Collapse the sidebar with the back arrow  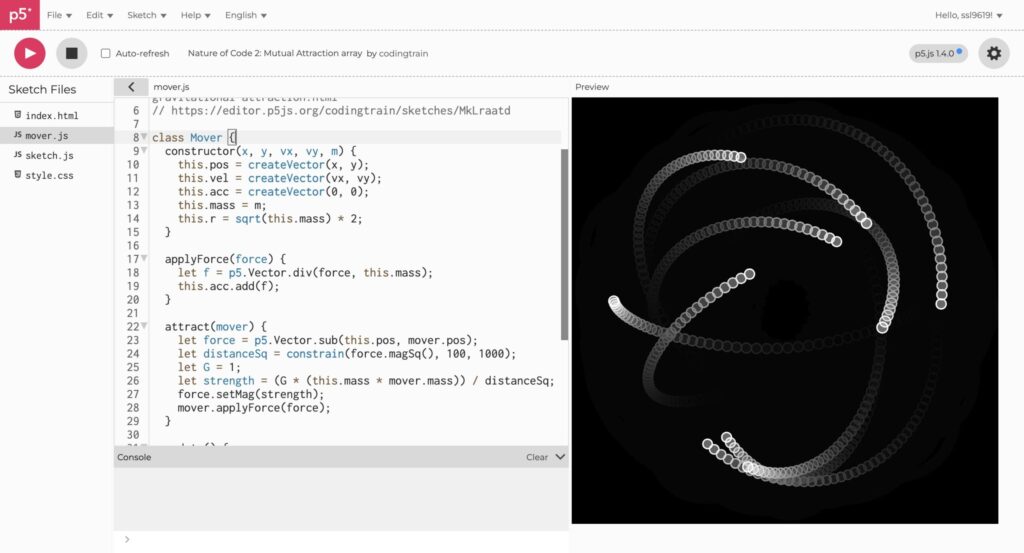point(131,87)
